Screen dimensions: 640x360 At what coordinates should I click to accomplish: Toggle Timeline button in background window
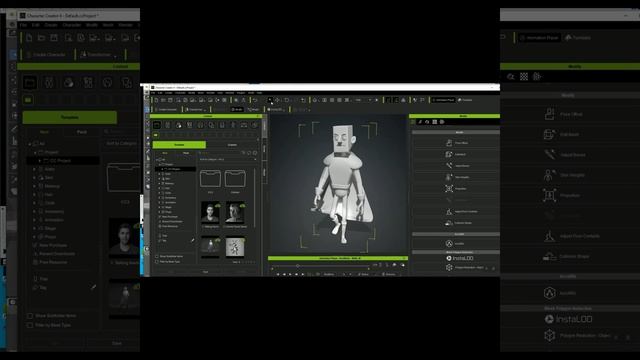coord(578,38)
